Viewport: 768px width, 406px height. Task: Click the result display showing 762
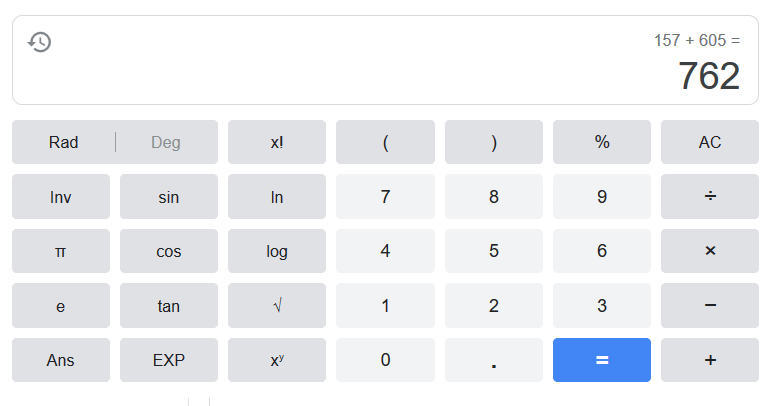[x=708, y=77]
